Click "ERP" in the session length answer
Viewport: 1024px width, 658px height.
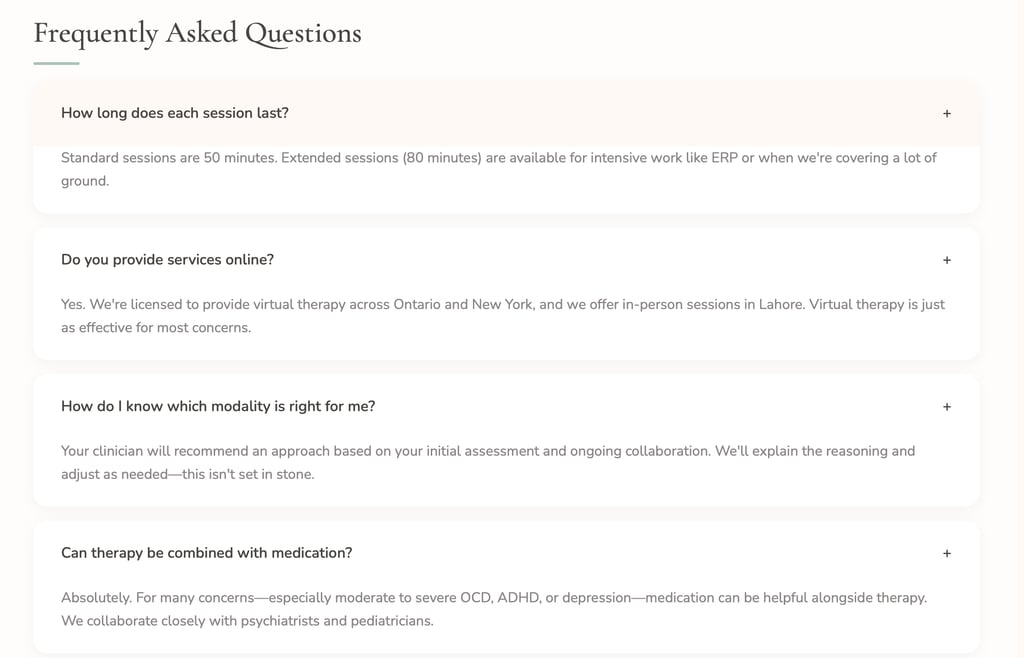(724, 158)
